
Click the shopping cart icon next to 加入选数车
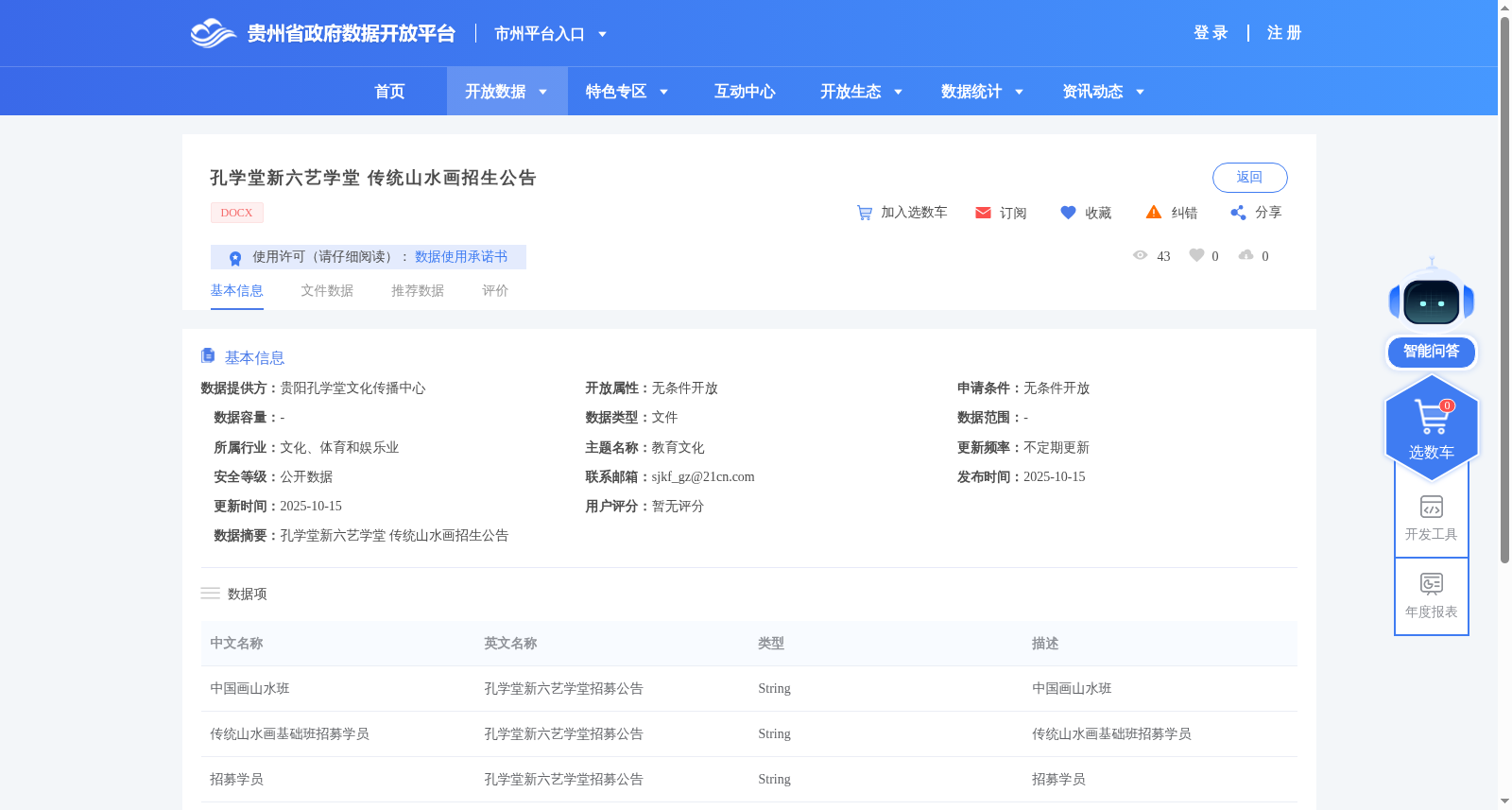[864, 213]
